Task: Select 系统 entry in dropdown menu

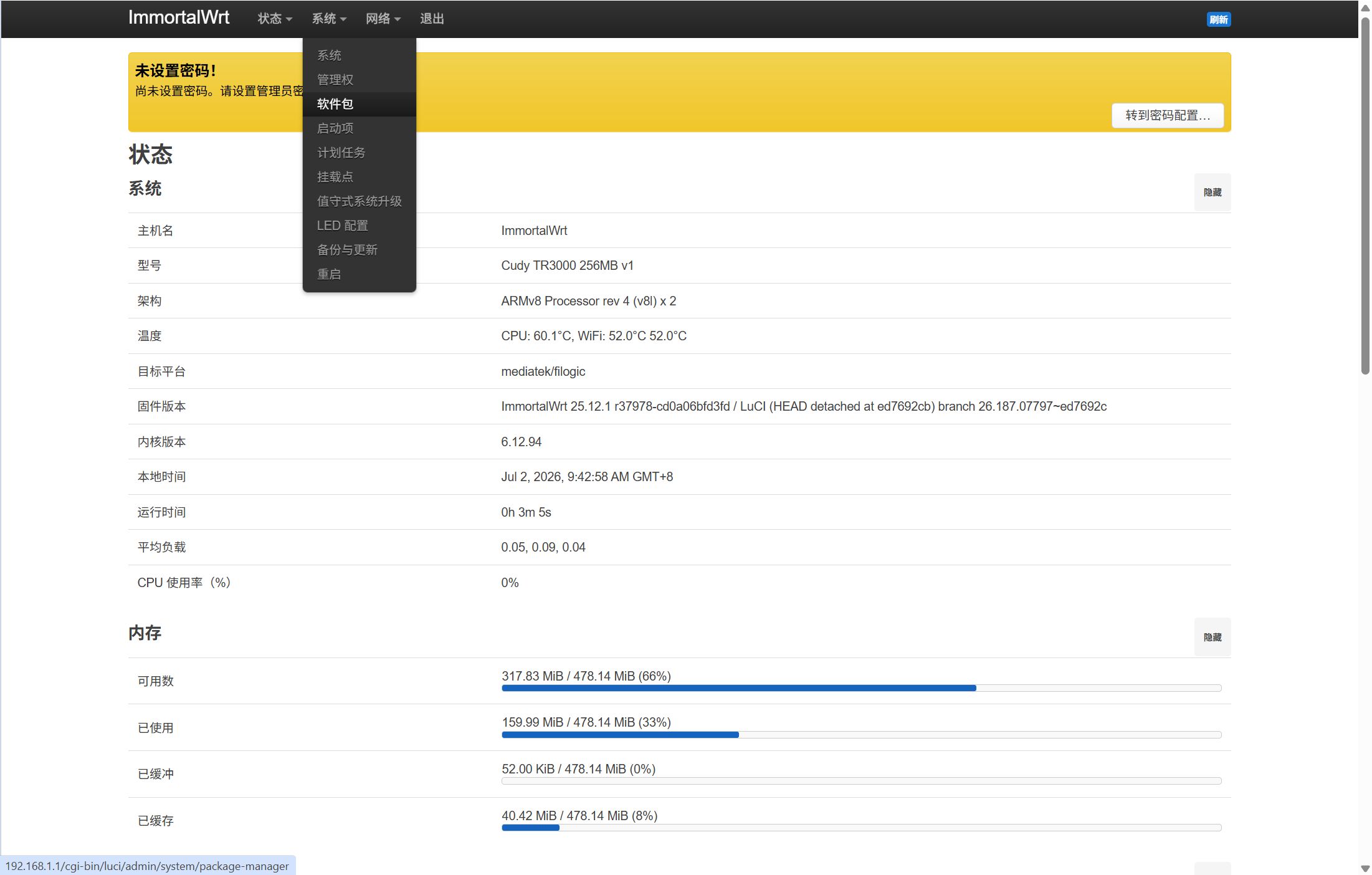Action: point(359,55)
